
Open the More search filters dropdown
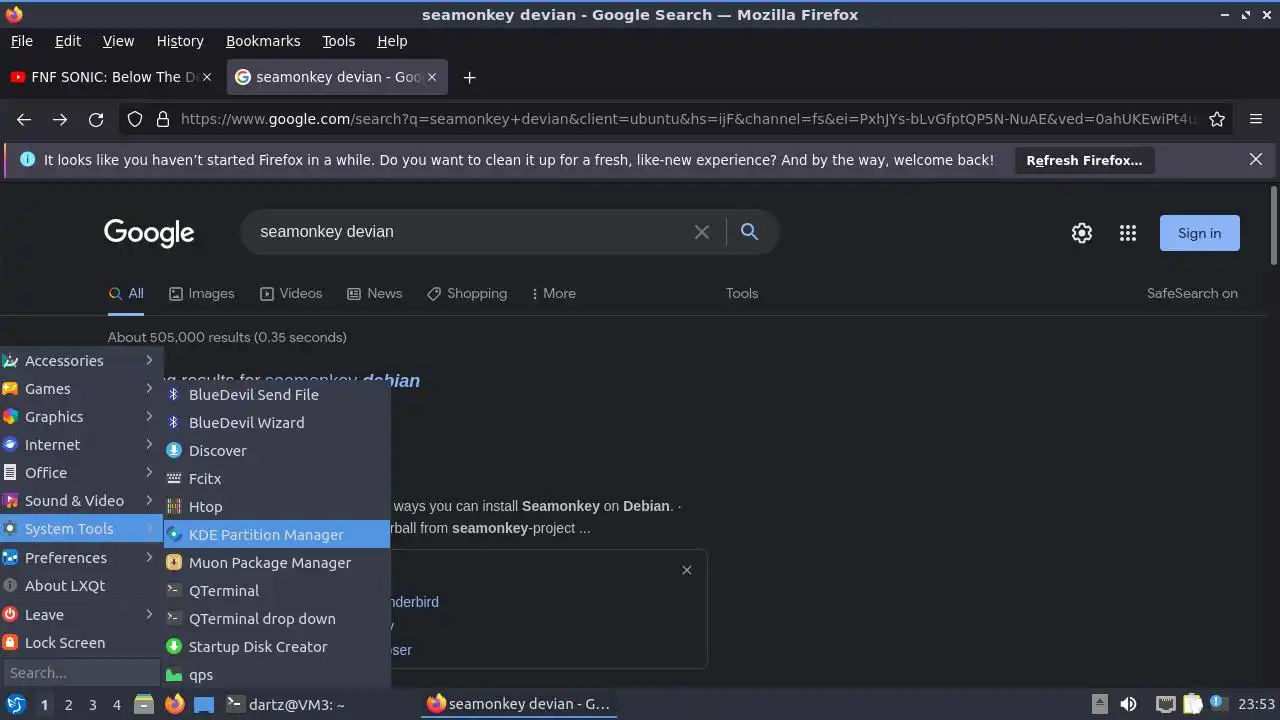pyautogui.click(x=553, y=294)
